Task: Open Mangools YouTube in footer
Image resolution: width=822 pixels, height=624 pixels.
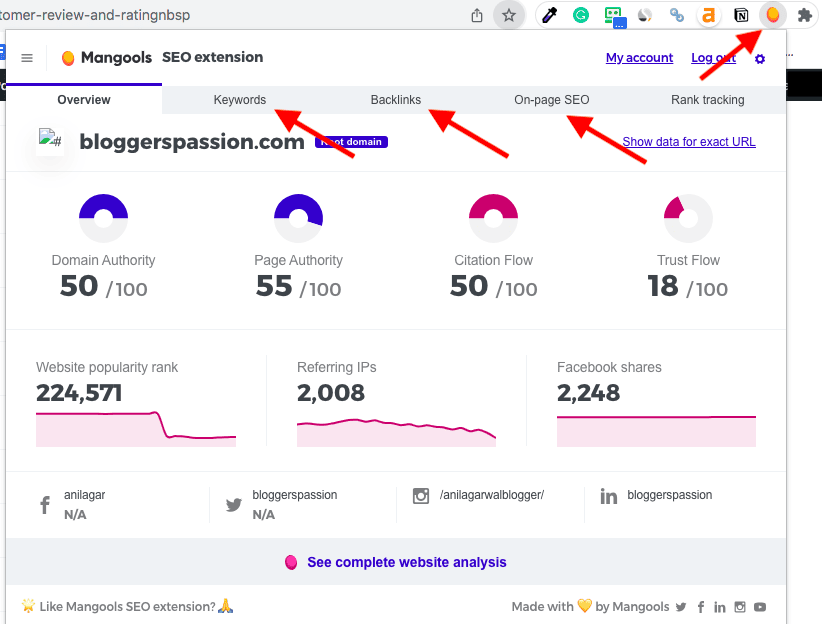Action: (760, 607)
